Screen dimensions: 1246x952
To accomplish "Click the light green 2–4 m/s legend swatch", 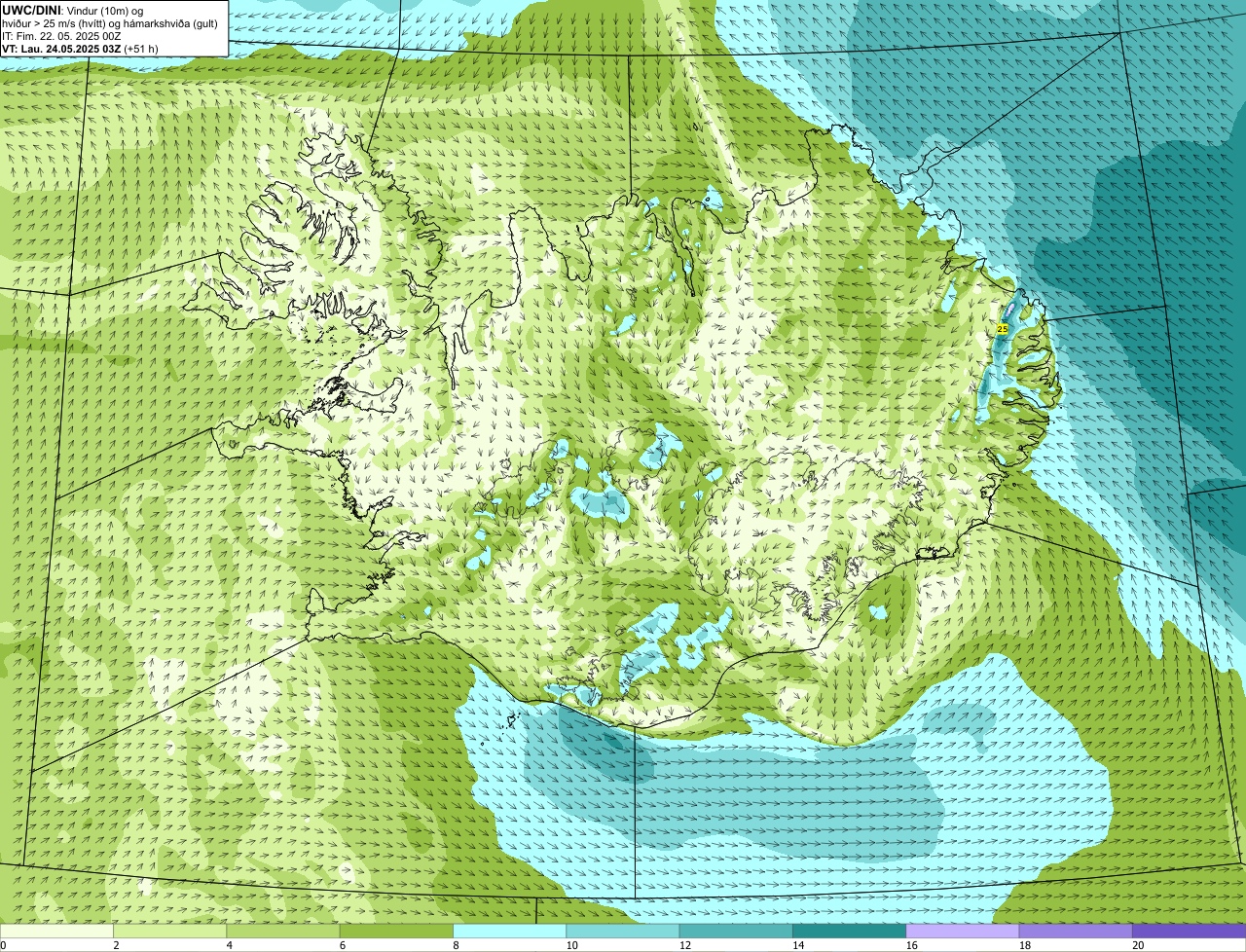I will tap(170, 931).
